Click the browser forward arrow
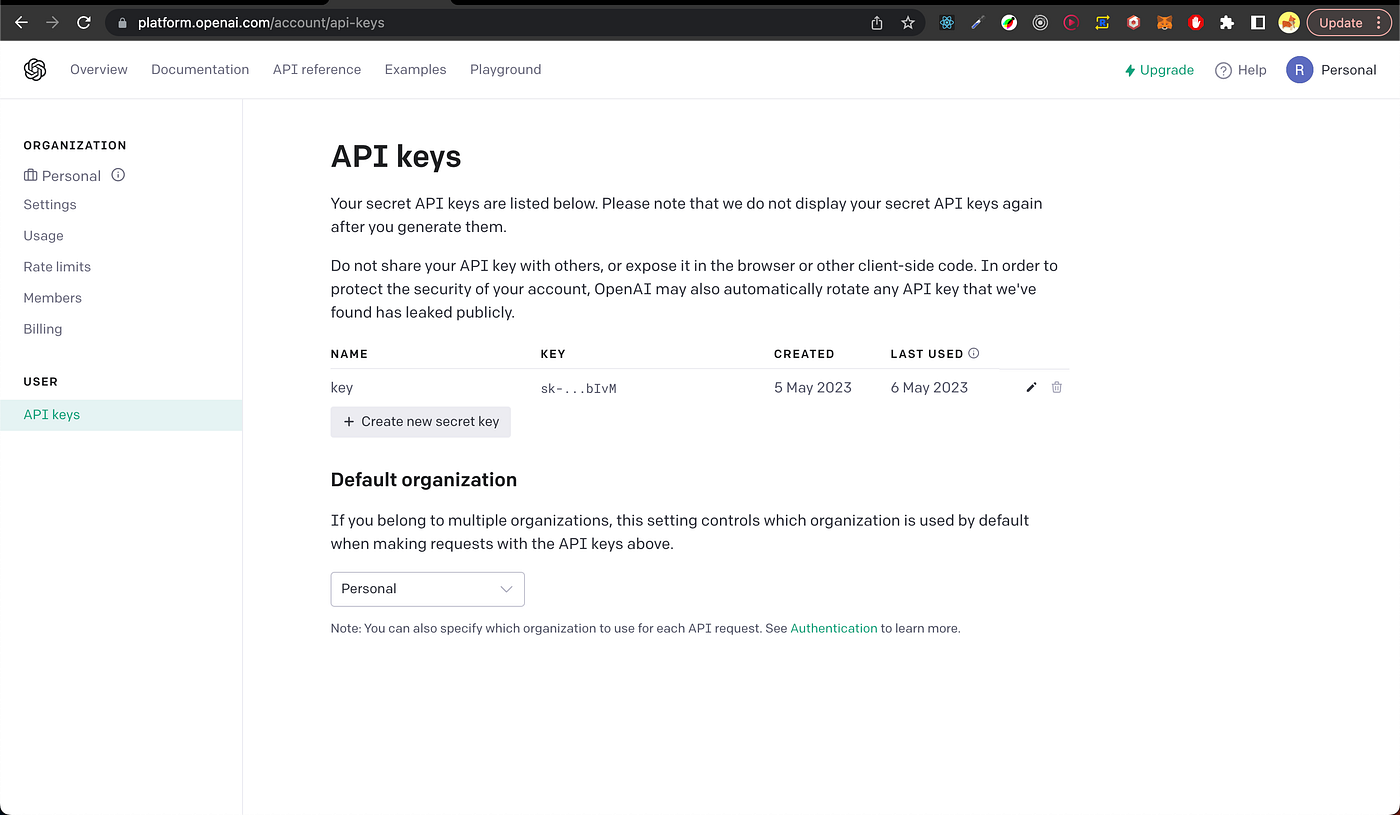Screen dimensions: 1400x815 (52, 22)
